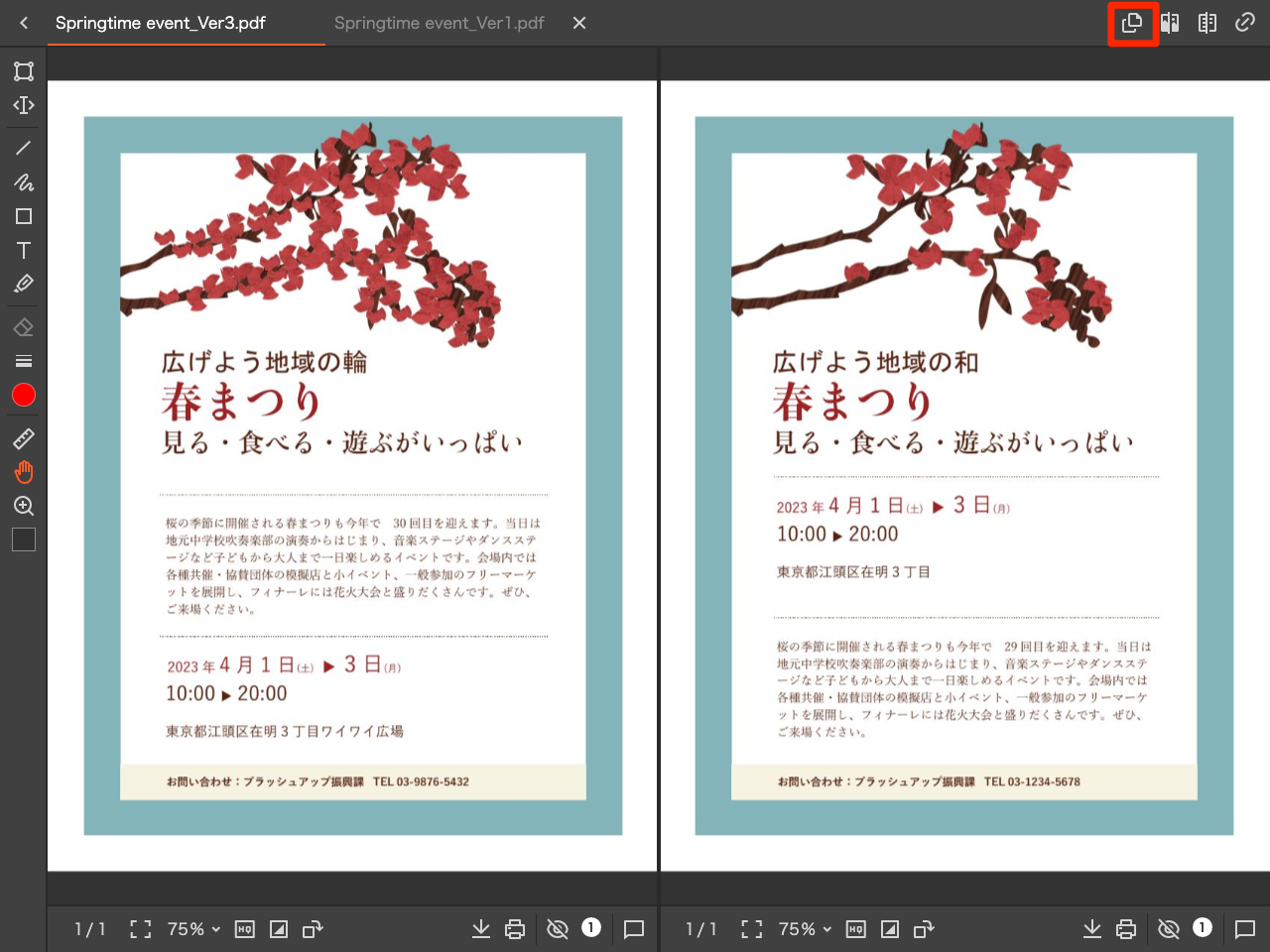Image resolution: width=1270 pixels, height=952 pixels.
Task: Print the left document
Action: (x=514, y=929)
